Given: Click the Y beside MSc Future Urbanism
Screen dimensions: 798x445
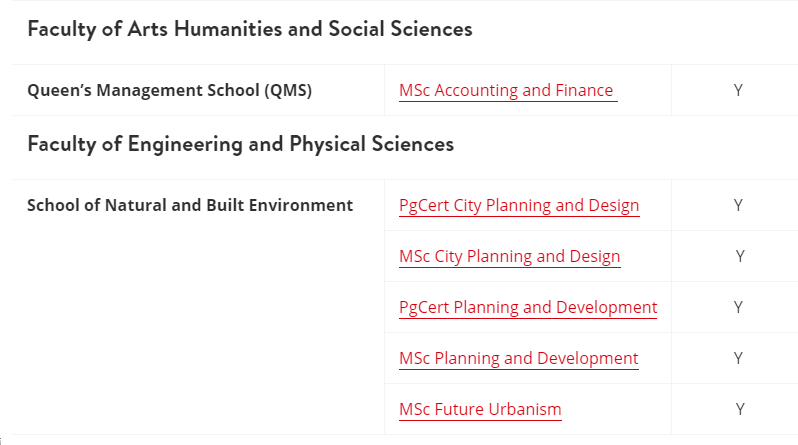Looking at the screenshot, I should 740,409.
